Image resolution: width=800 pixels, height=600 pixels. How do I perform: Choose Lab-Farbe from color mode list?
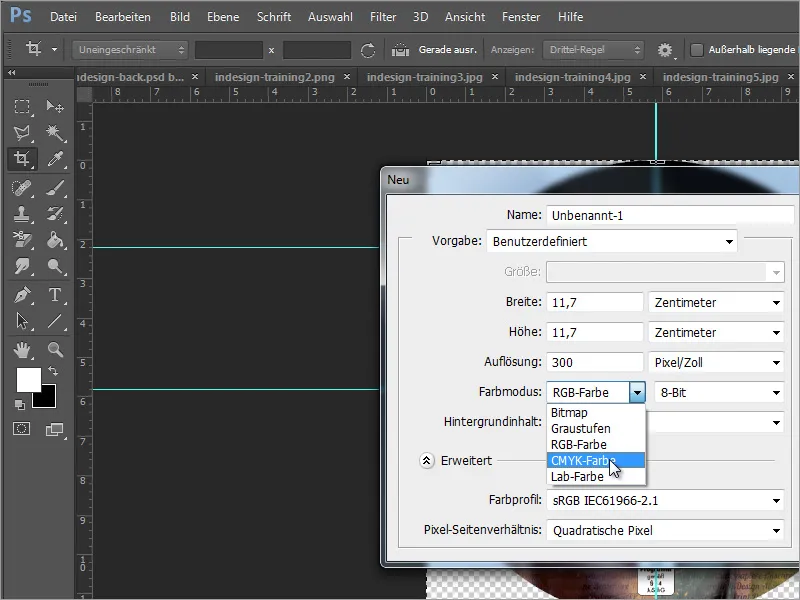596,477
